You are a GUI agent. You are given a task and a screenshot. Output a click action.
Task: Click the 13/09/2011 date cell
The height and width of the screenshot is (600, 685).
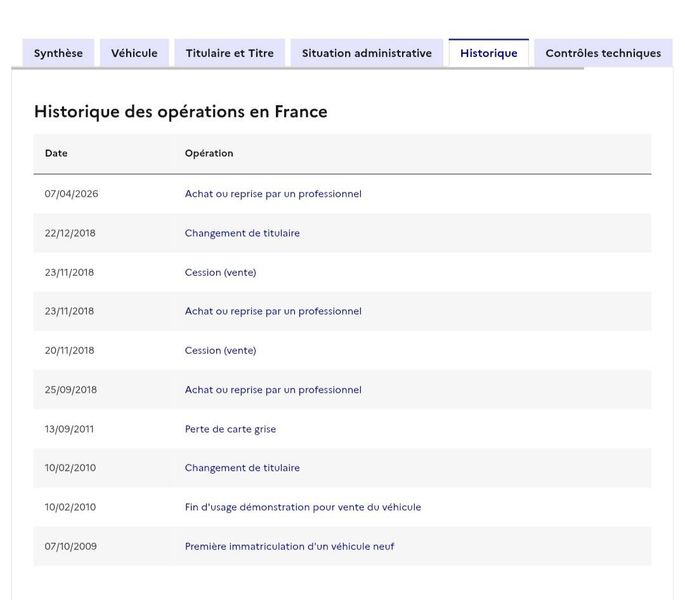point(69,429)
